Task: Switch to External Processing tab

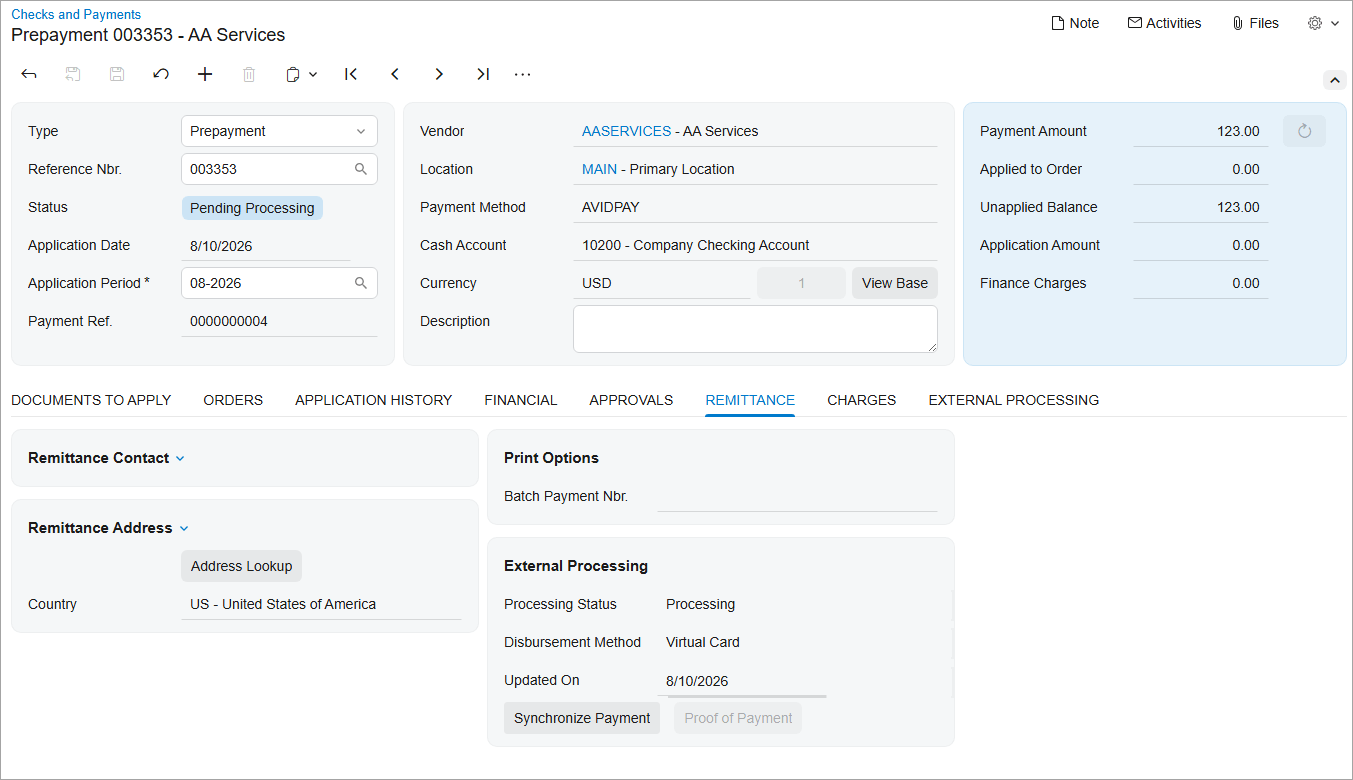Action: coord(1014,400)
